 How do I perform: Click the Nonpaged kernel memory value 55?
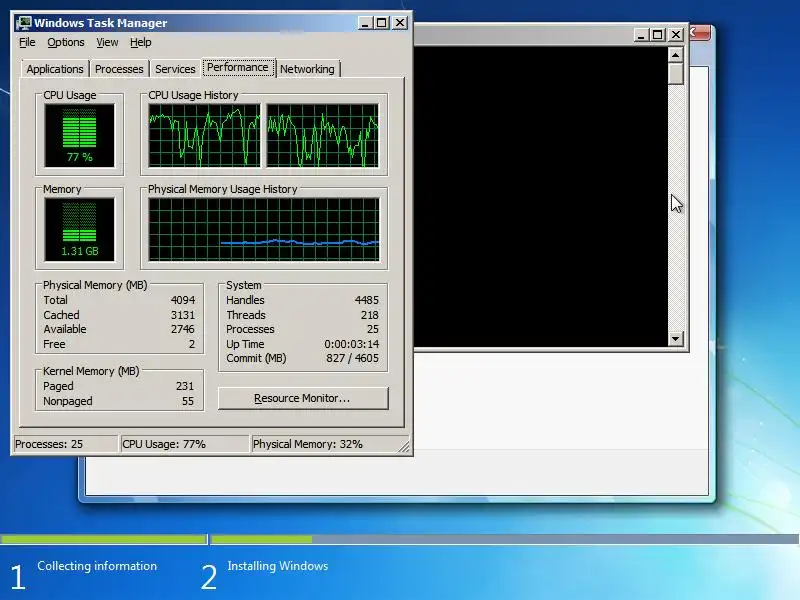(188, 401)
